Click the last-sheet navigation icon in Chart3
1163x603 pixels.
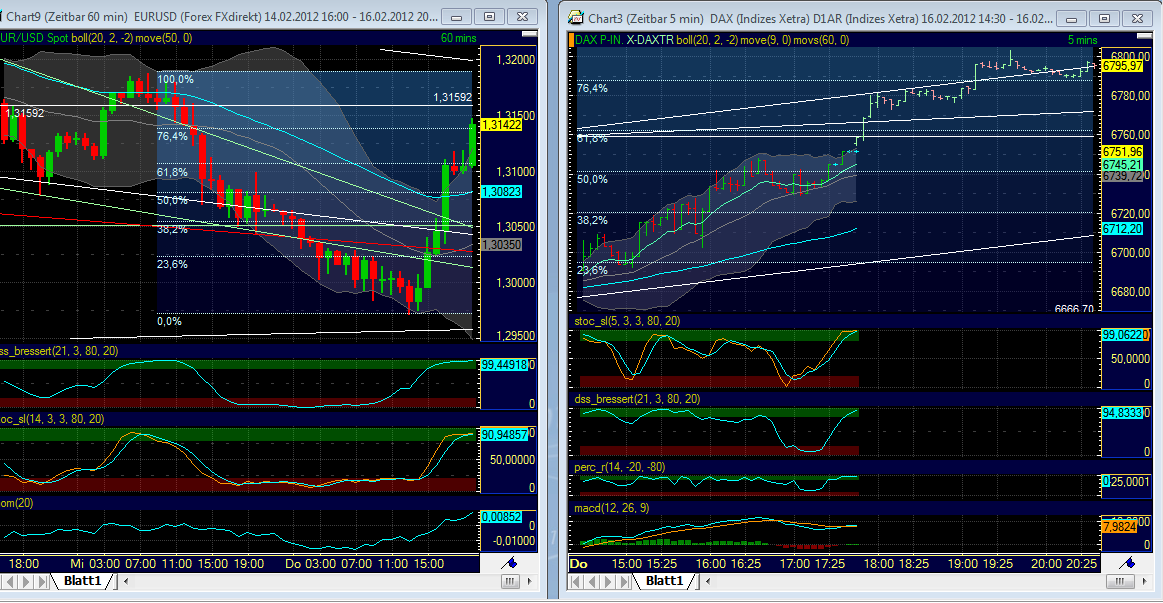pos(624,580)
